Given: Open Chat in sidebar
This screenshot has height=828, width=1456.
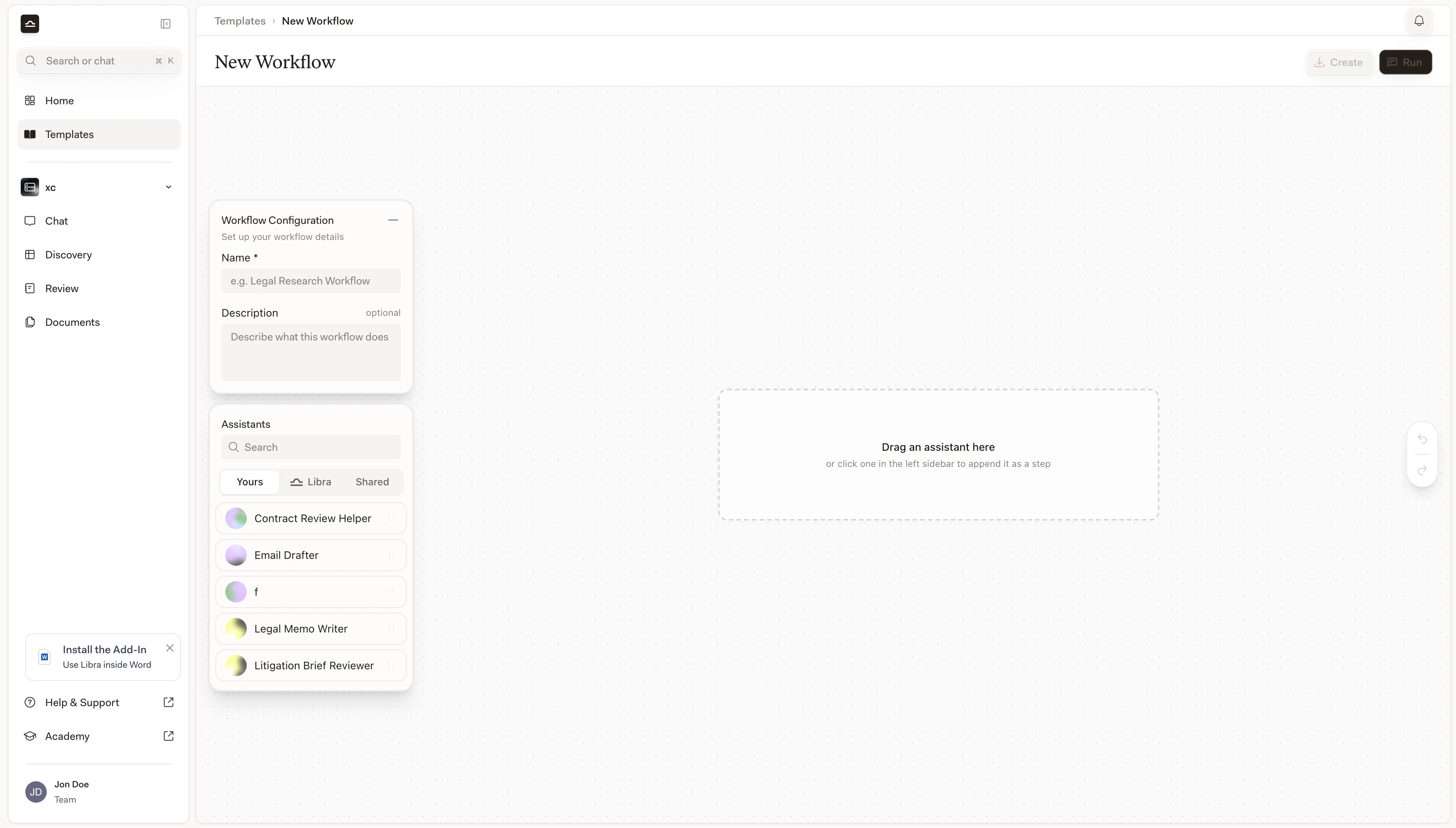Looking at the screenshot, I should point(99,221).
